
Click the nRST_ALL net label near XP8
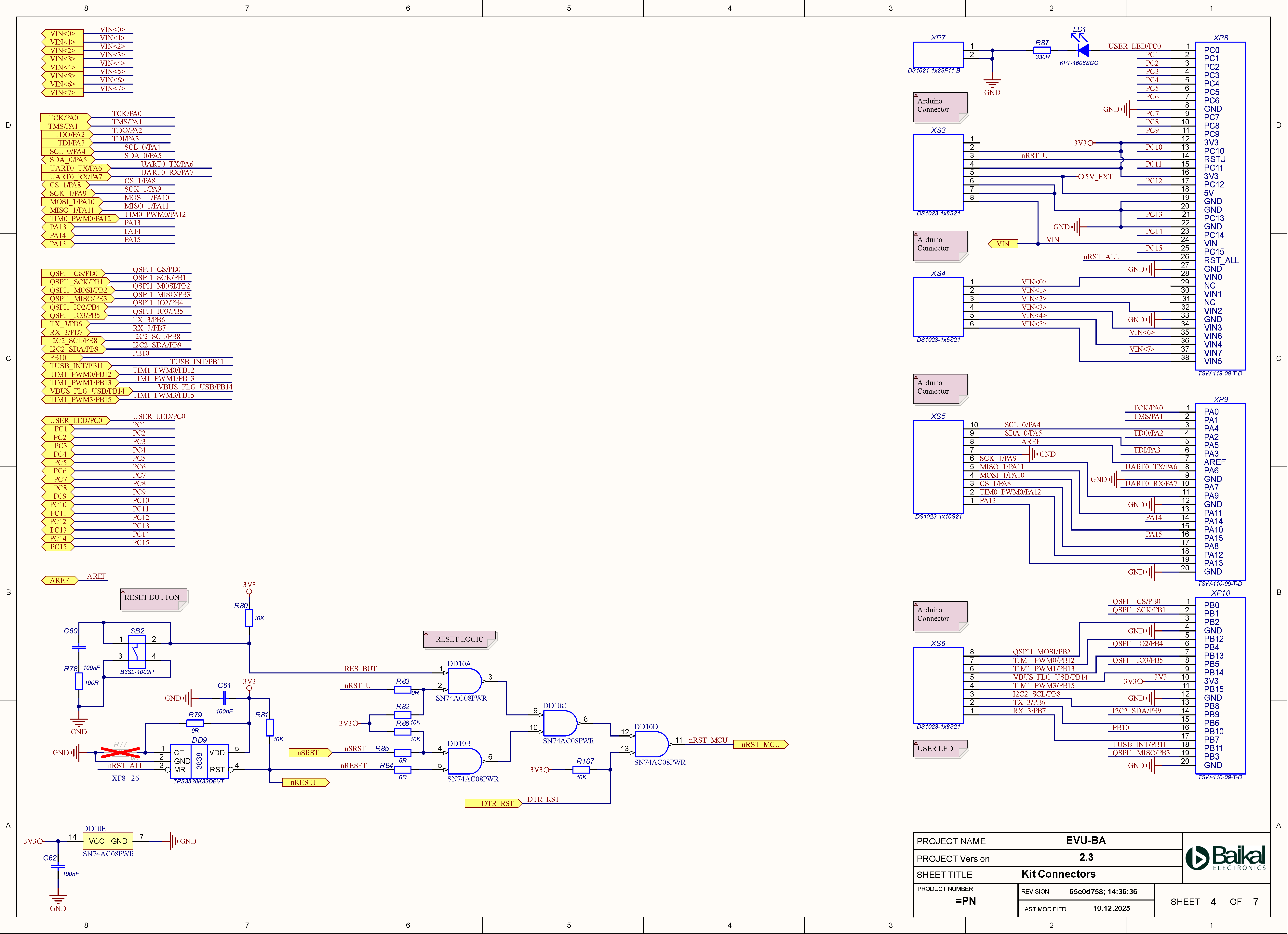pyautogui.click(x=1101, y=257)
